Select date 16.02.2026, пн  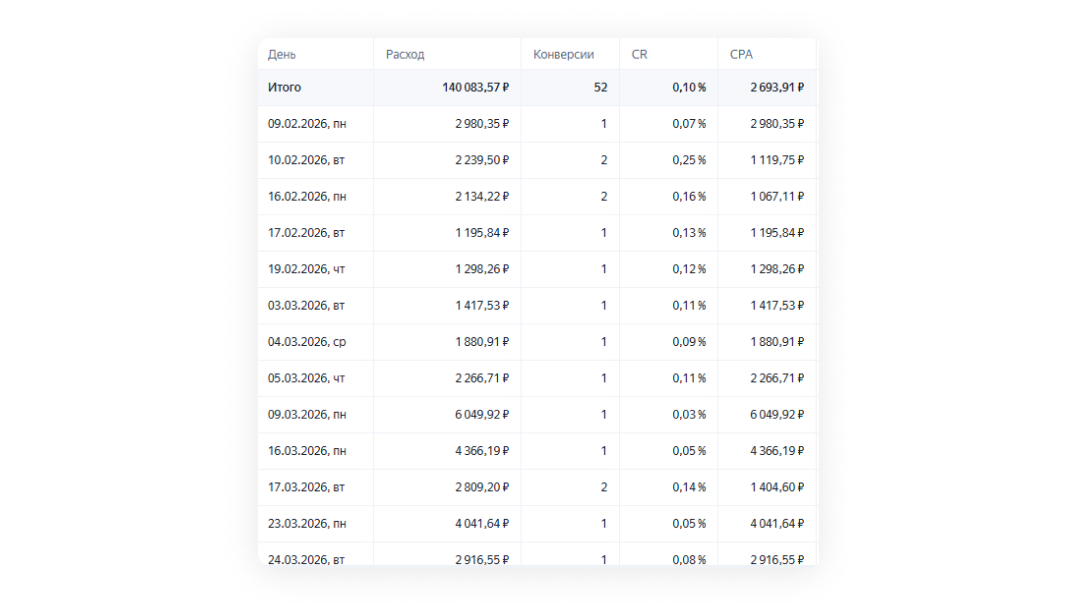[307, 197]
